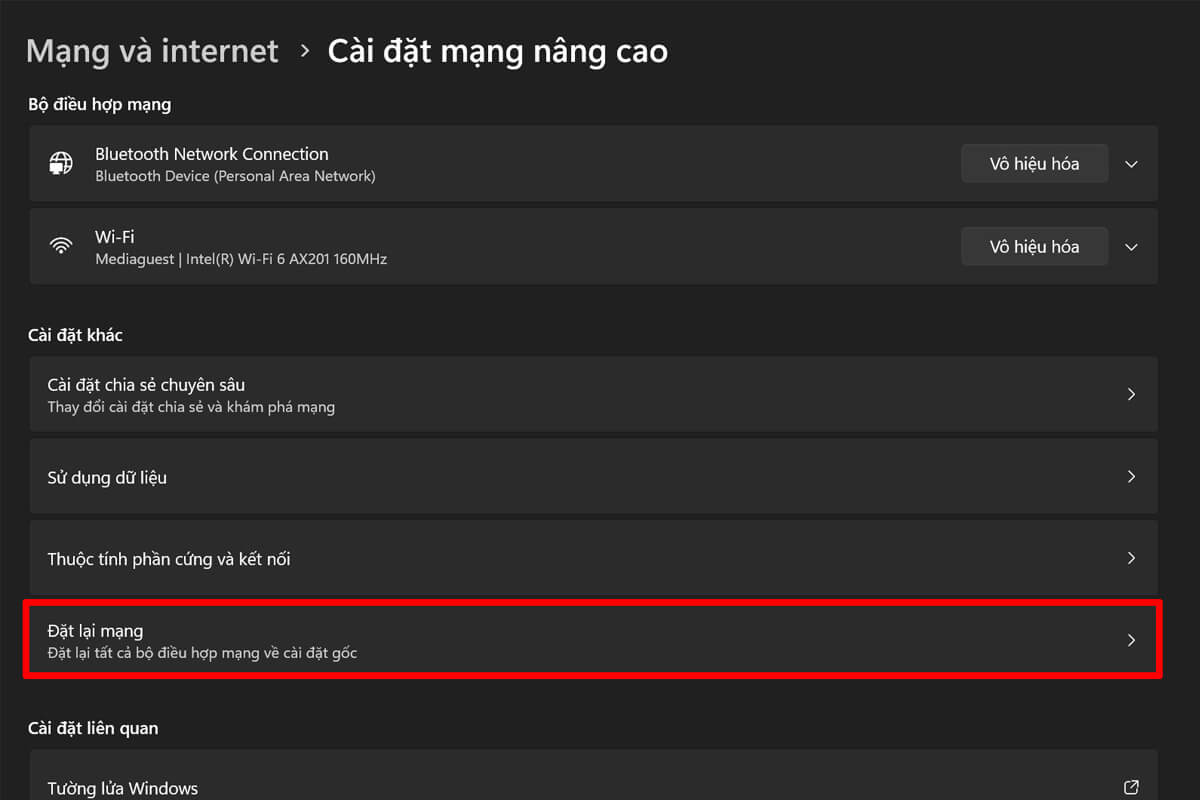Click the right chevron on Sử dụng dữ liệu
The width and height of the screenshot is (1200, 800).
pos(1131,476)
